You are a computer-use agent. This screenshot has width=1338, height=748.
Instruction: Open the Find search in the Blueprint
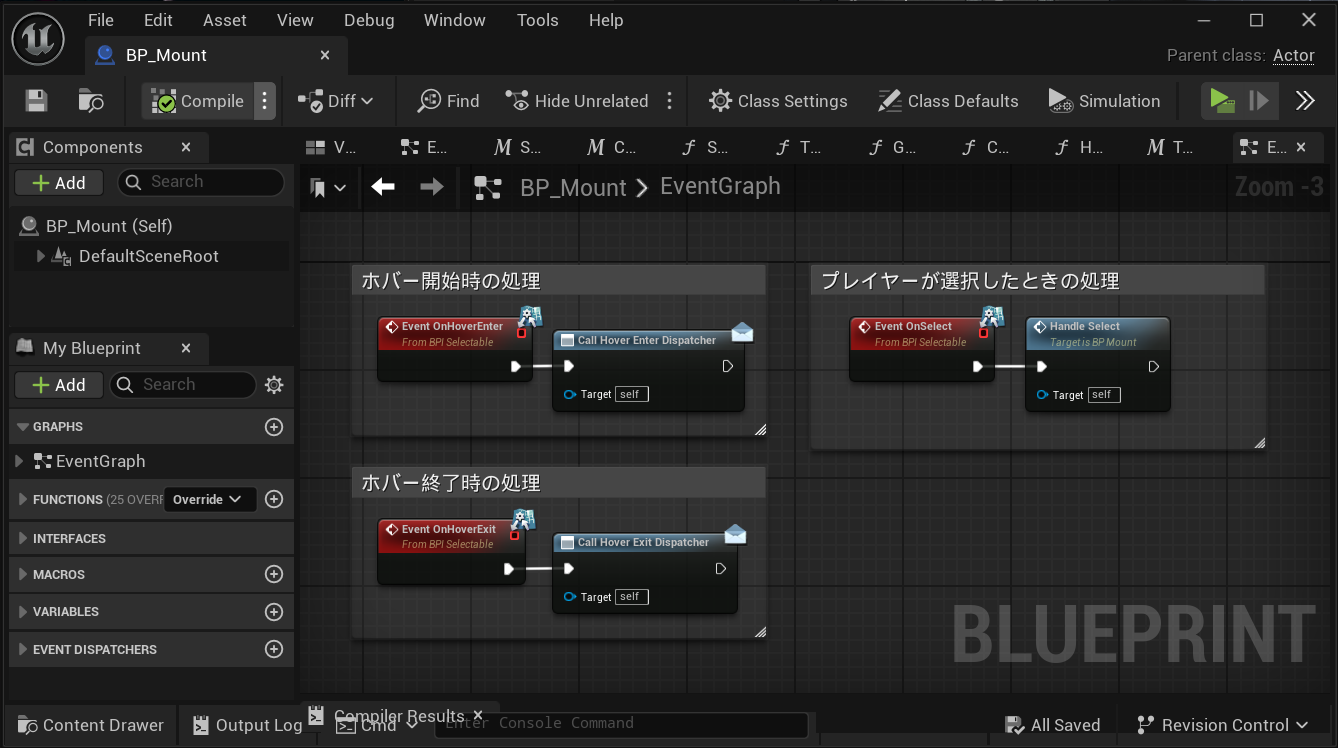447,100
